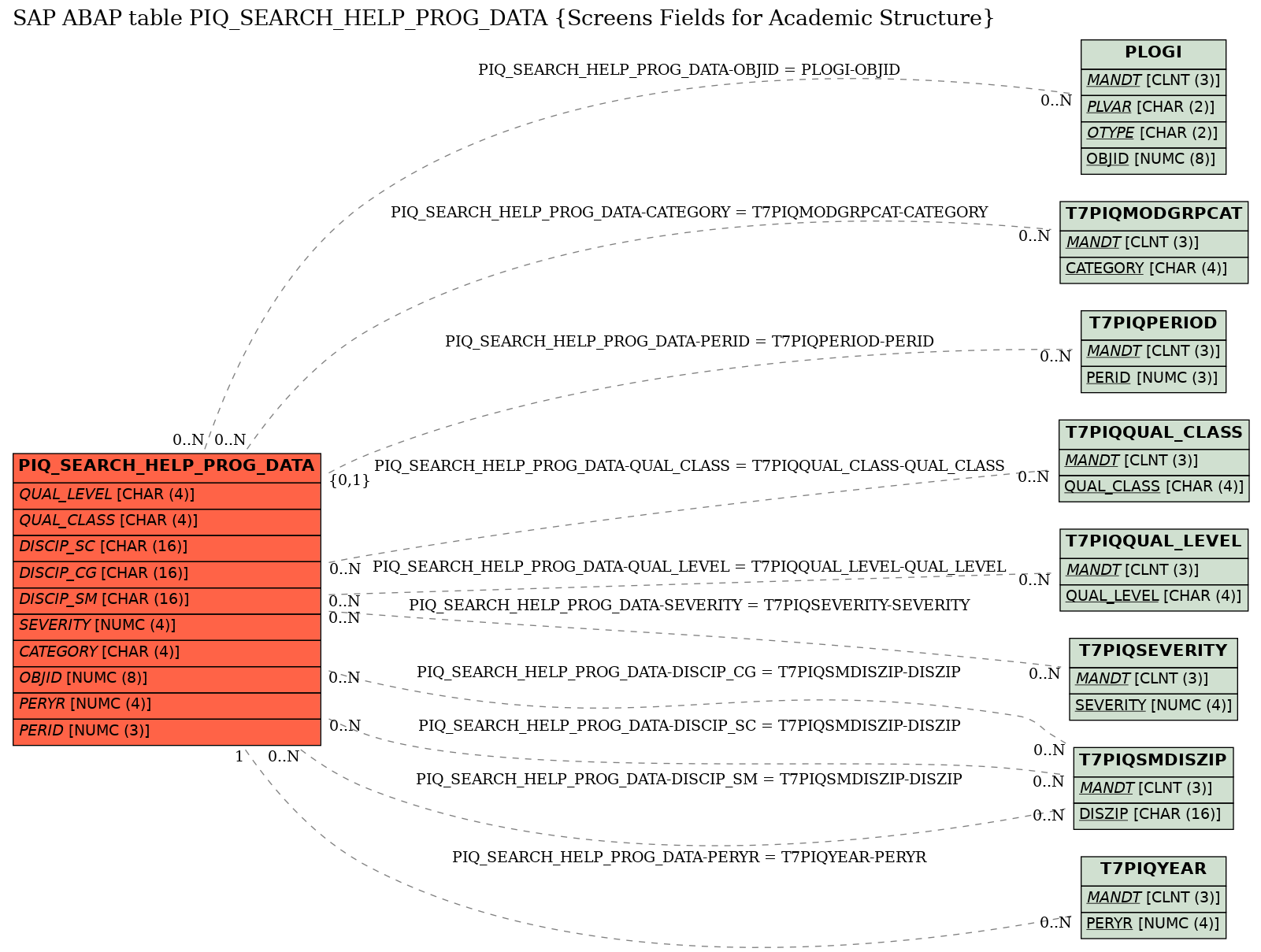Click the OBJID [NUMC (8)] row in main table

click(167, 679)
